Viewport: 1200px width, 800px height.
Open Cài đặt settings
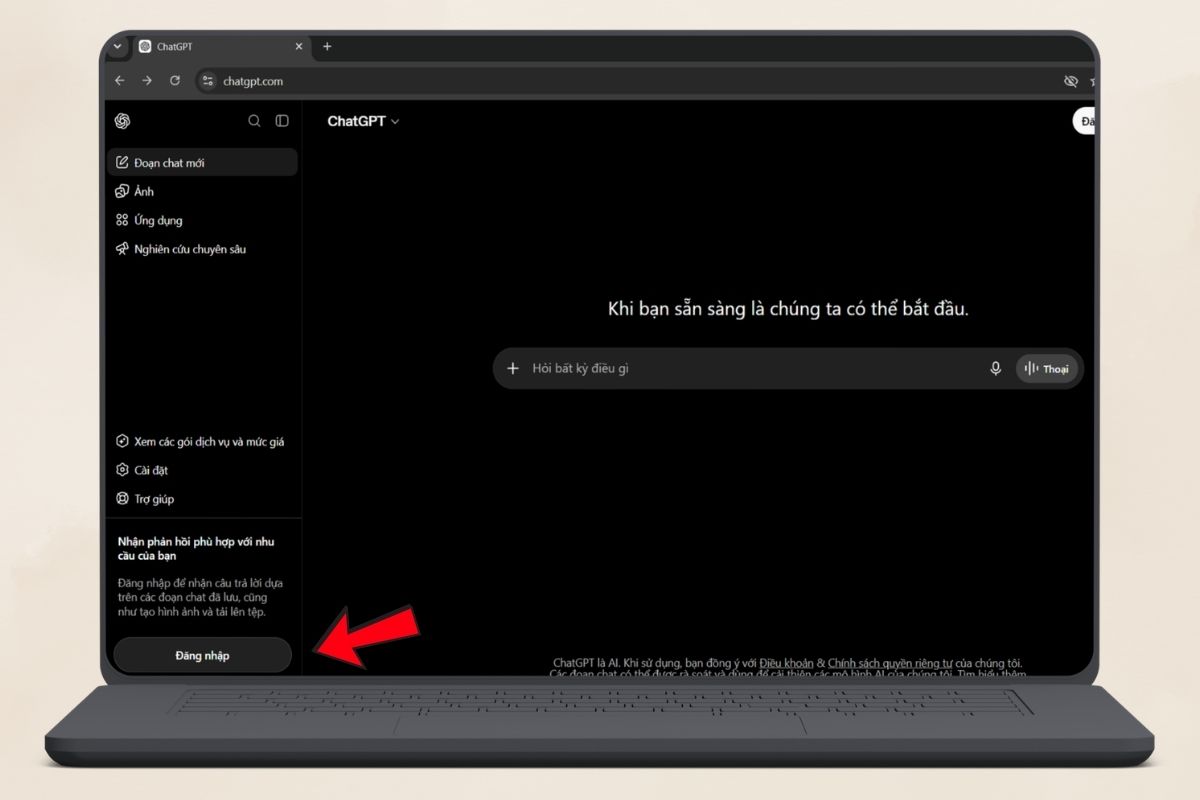[202, 470]
